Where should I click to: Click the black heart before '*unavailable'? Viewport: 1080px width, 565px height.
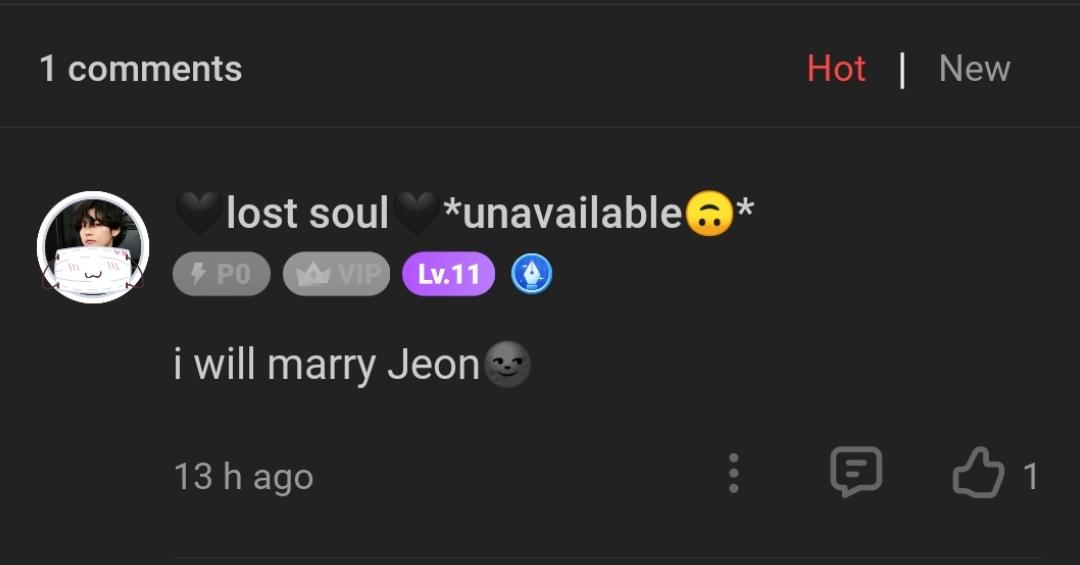point(415,213)
